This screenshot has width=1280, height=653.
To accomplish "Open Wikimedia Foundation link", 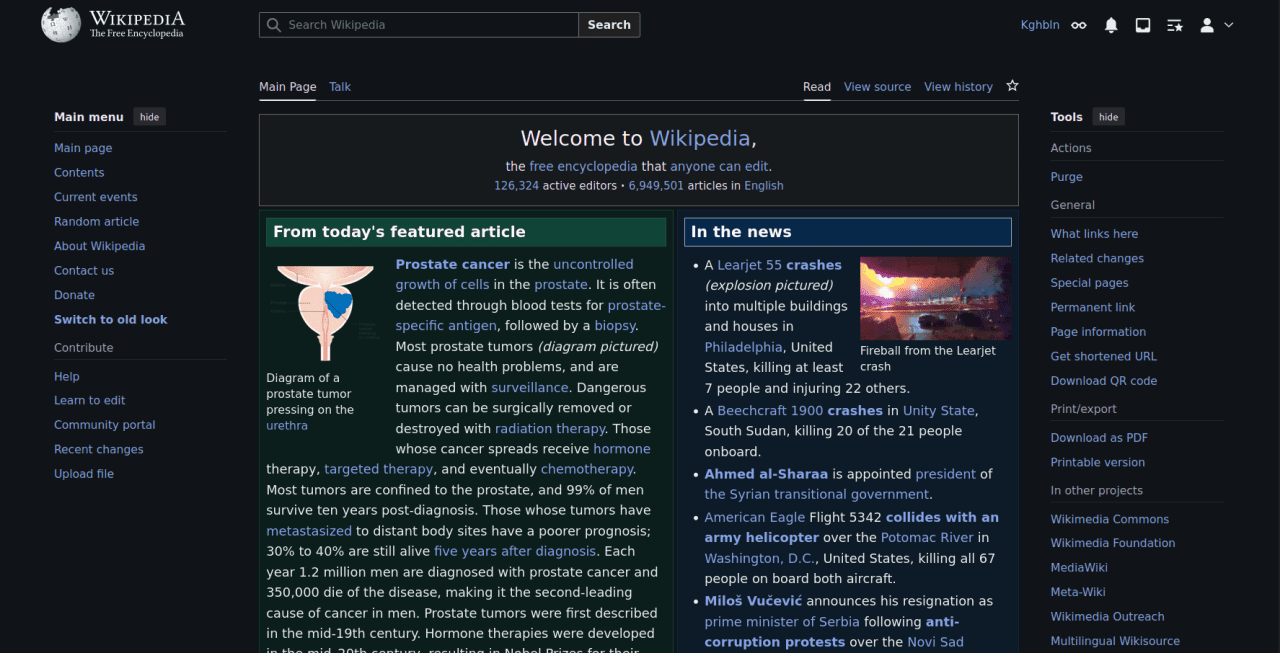I will click(1113, 543).
